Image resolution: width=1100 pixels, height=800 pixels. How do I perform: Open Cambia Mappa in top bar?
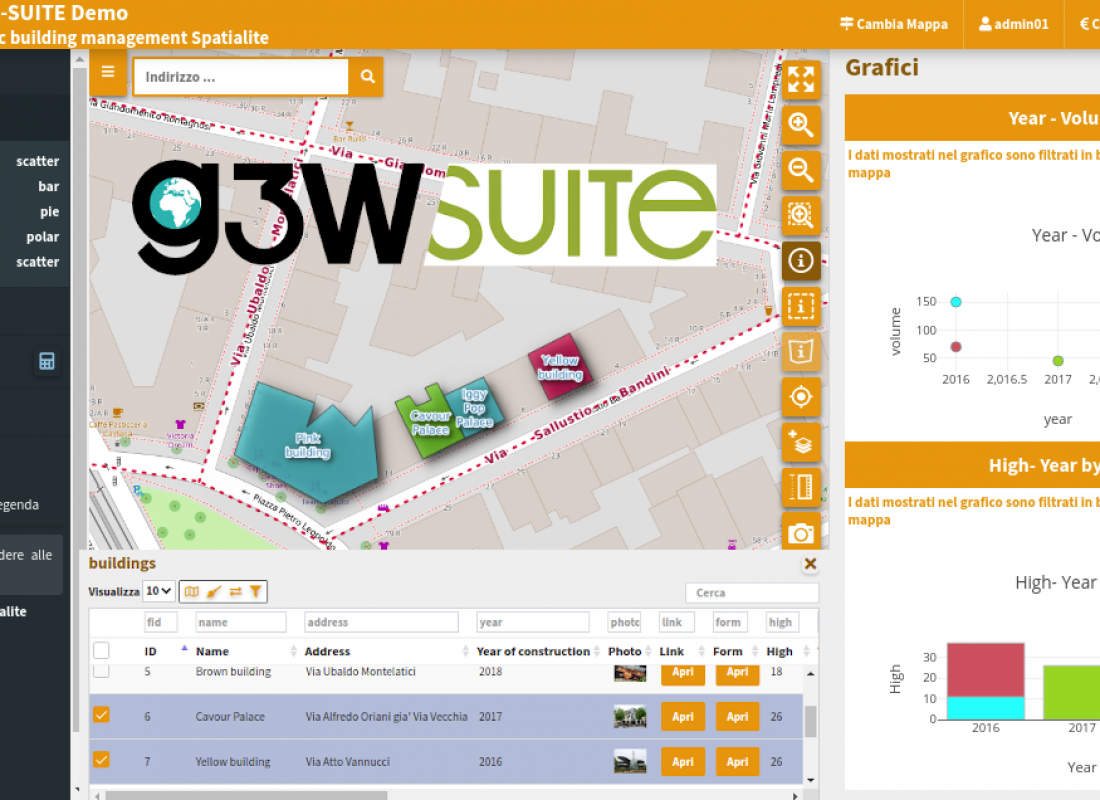click(894, 24)
